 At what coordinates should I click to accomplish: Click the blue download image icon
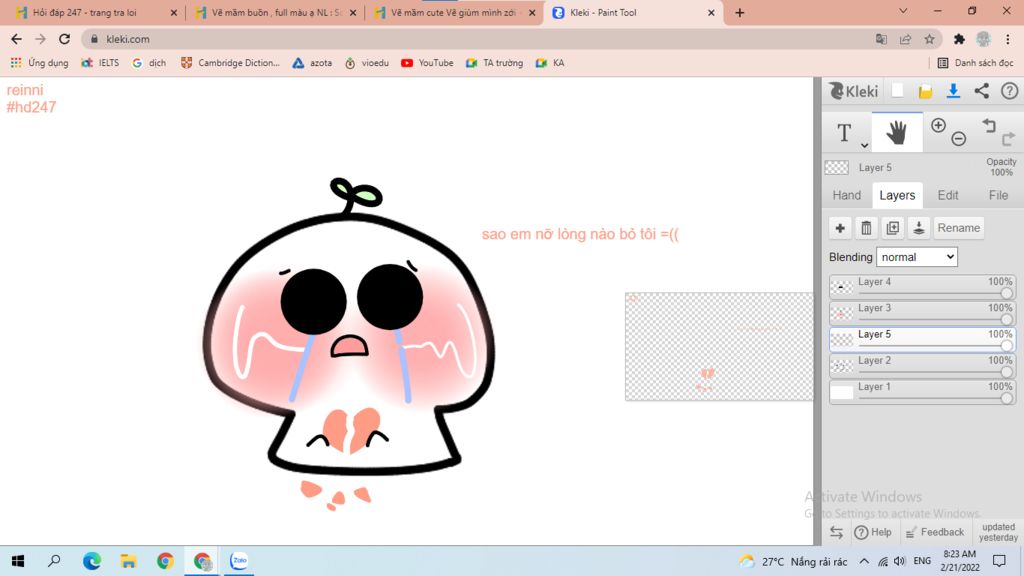point(953,91)
